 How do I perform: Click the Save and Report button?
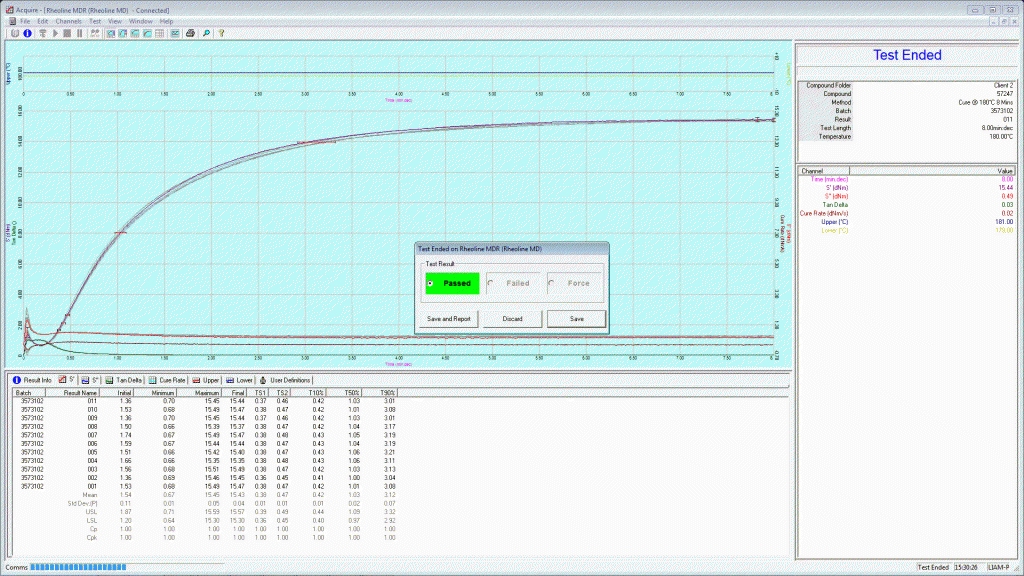click(x=448, y=319)
